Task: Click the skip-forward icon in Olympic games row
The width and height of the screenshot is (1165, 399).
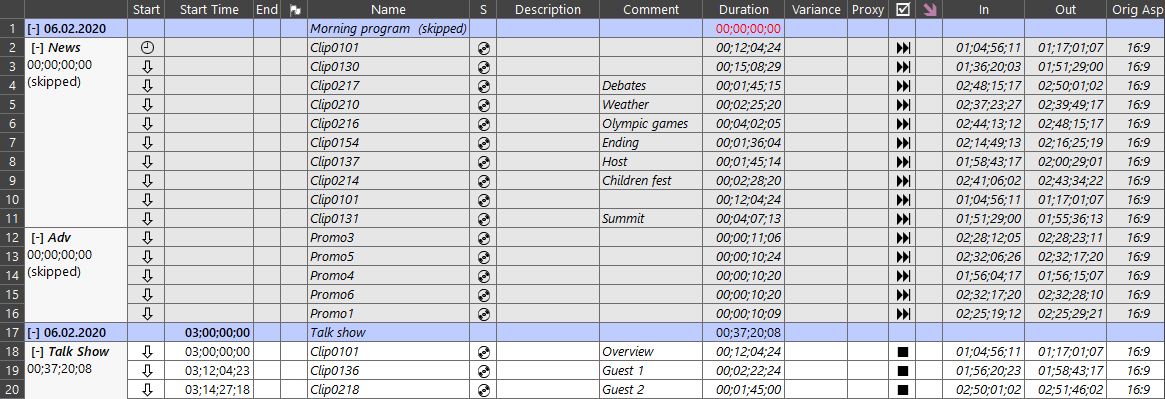Action: pos(903,124)
